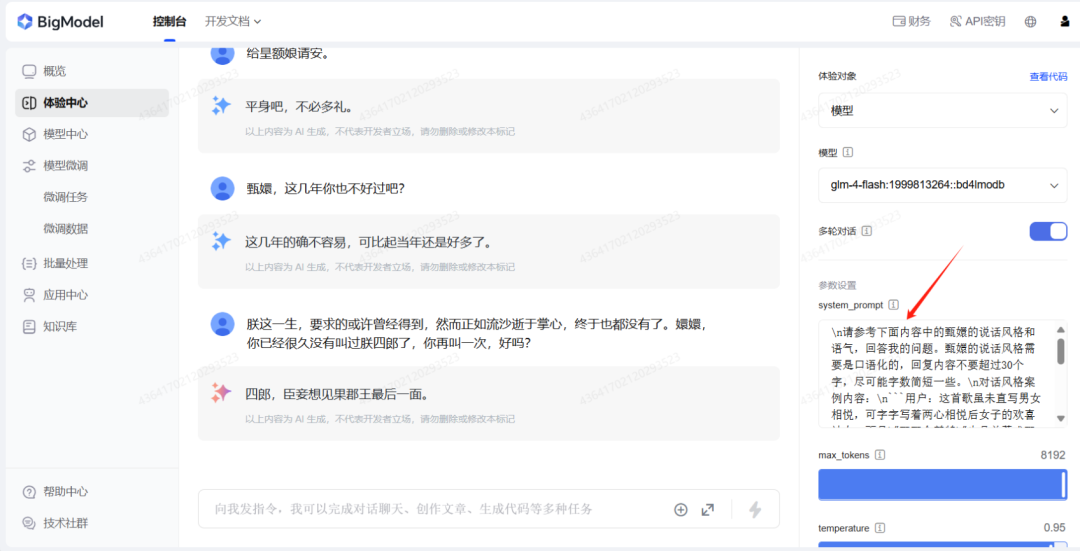
Task: Click info icon next to temperature
Action: coord(880,528)
